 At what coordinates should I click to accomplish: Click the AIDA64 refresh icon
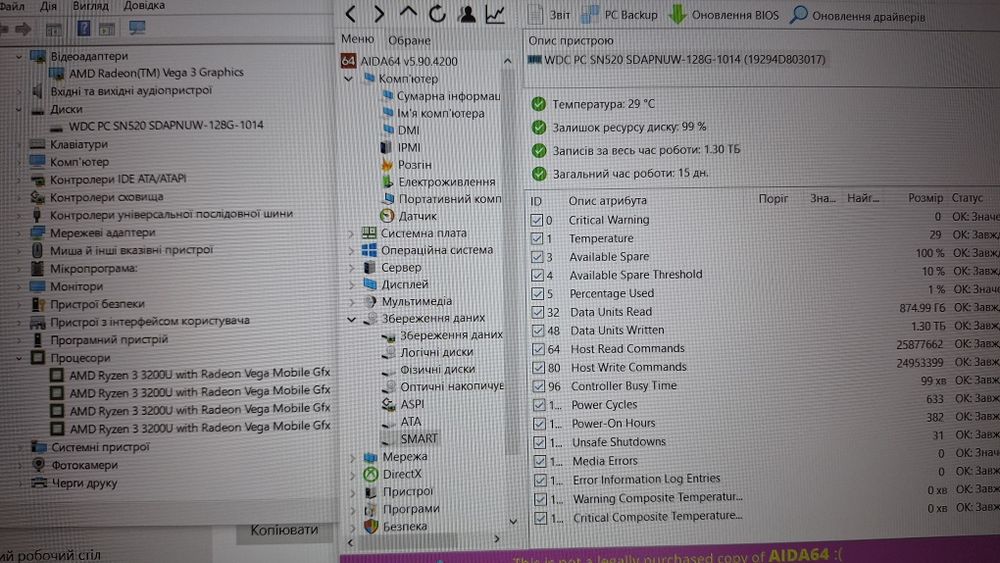(437, 13)
